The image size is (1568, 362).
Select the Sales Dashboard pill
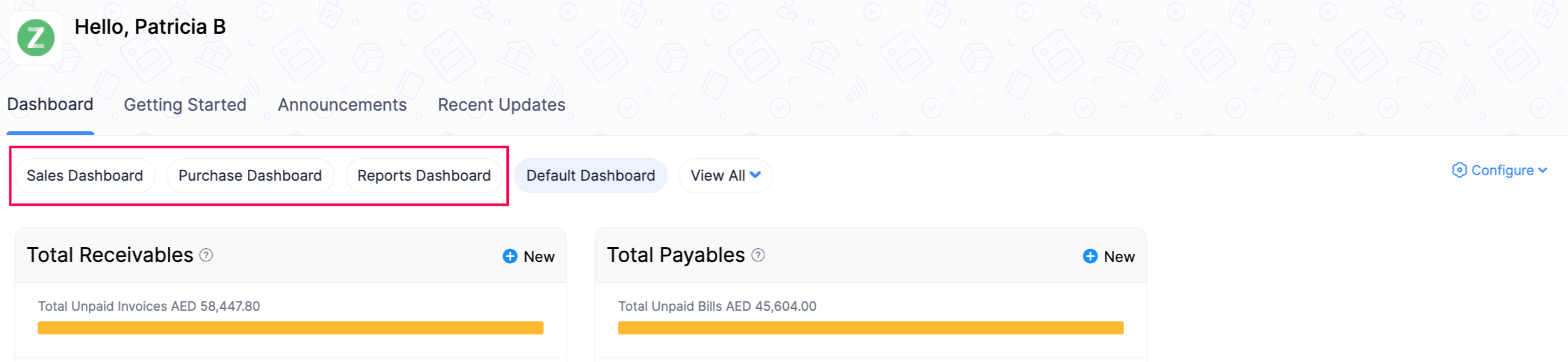pyautogui.click(x=85, y=176)
